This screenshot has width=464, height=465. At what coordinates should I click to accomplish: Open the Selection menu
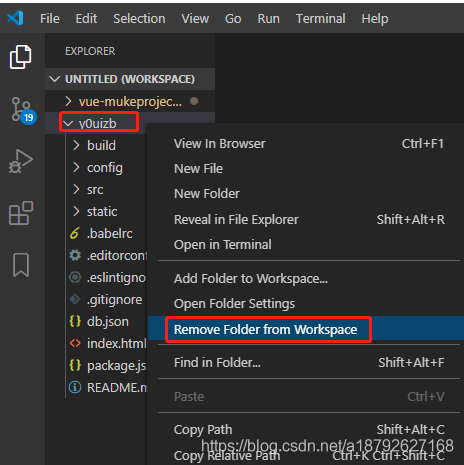(x=139, y=19)
